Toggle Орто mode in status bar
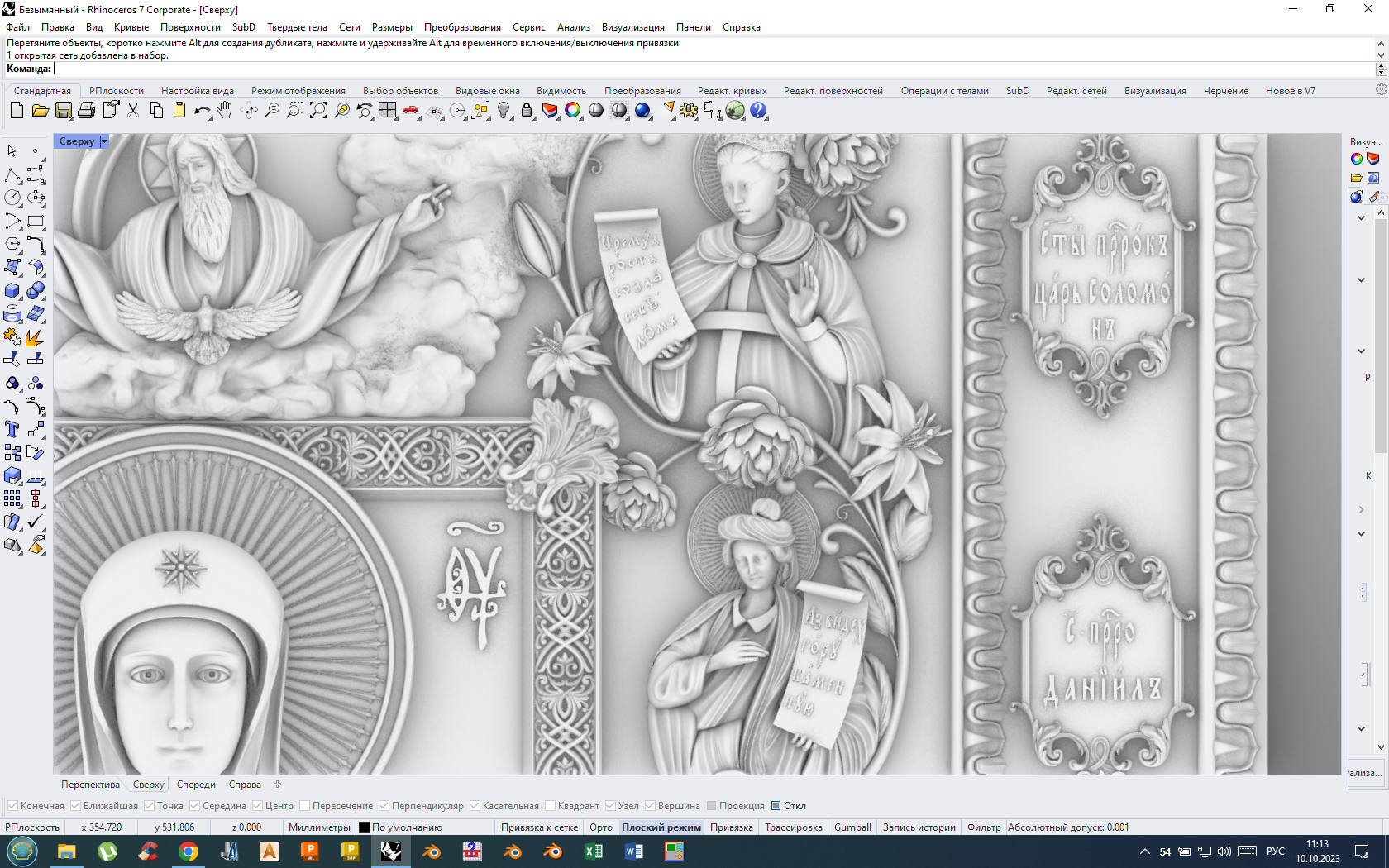The height and width of the screenshot is (868, 1389). point(601,827)
